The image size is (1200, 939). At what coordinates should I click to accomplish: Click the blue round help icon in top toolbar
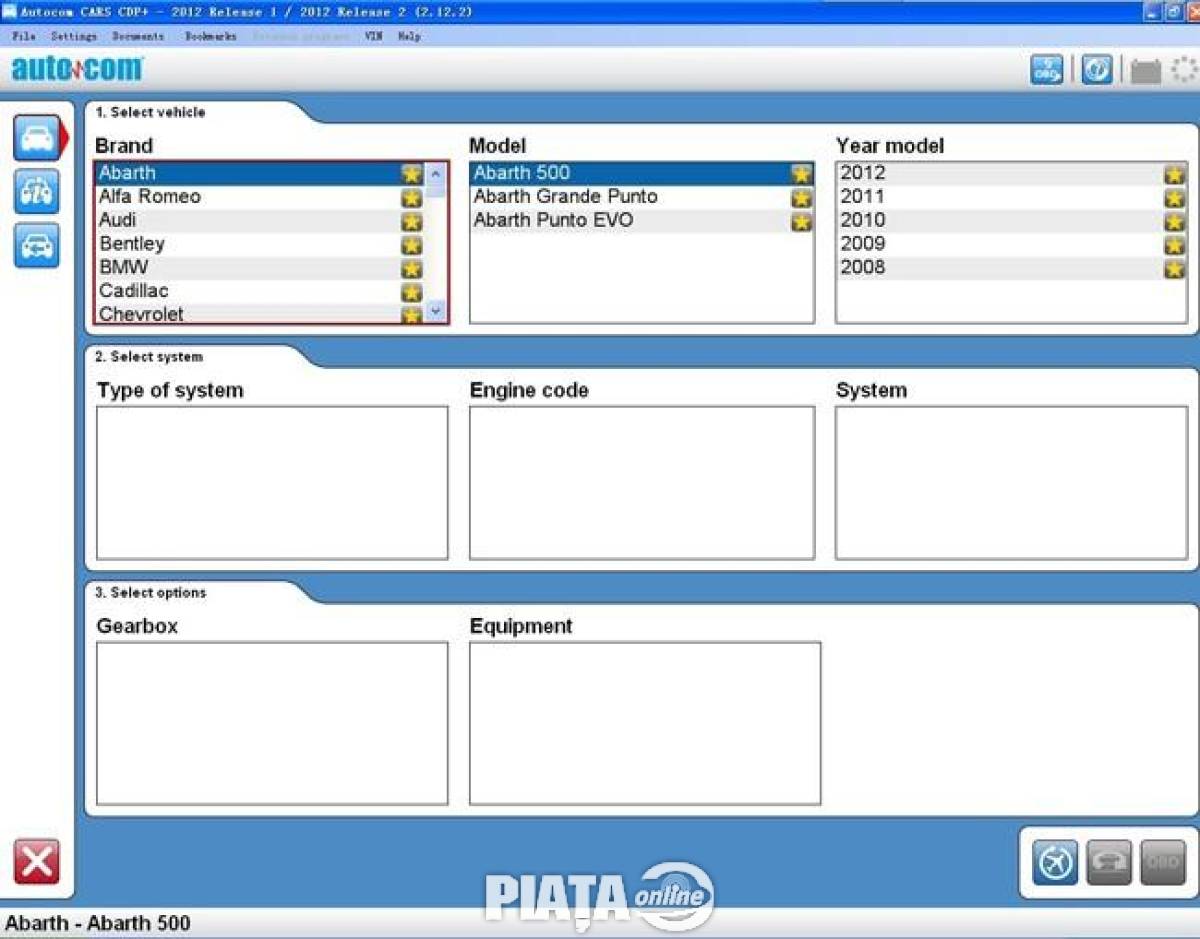pos(1097,70)
